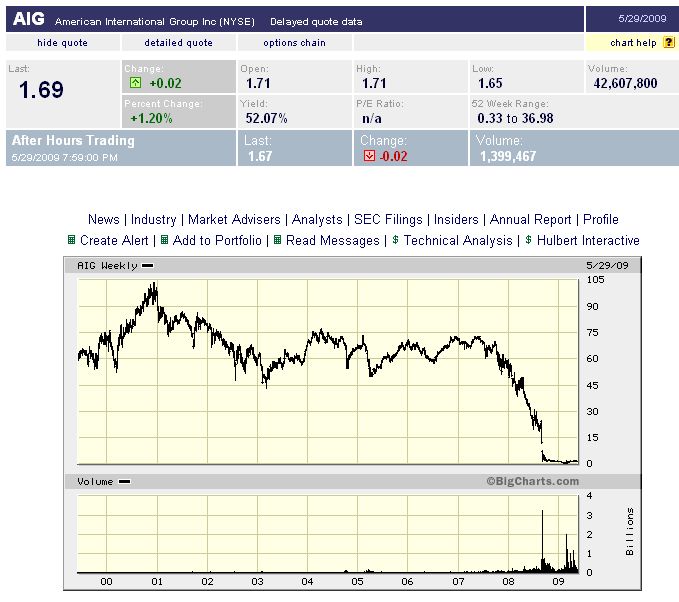Click the dollar icon before Hulbert Interactive
679x602 pixels.
click(x=529, y=240)
